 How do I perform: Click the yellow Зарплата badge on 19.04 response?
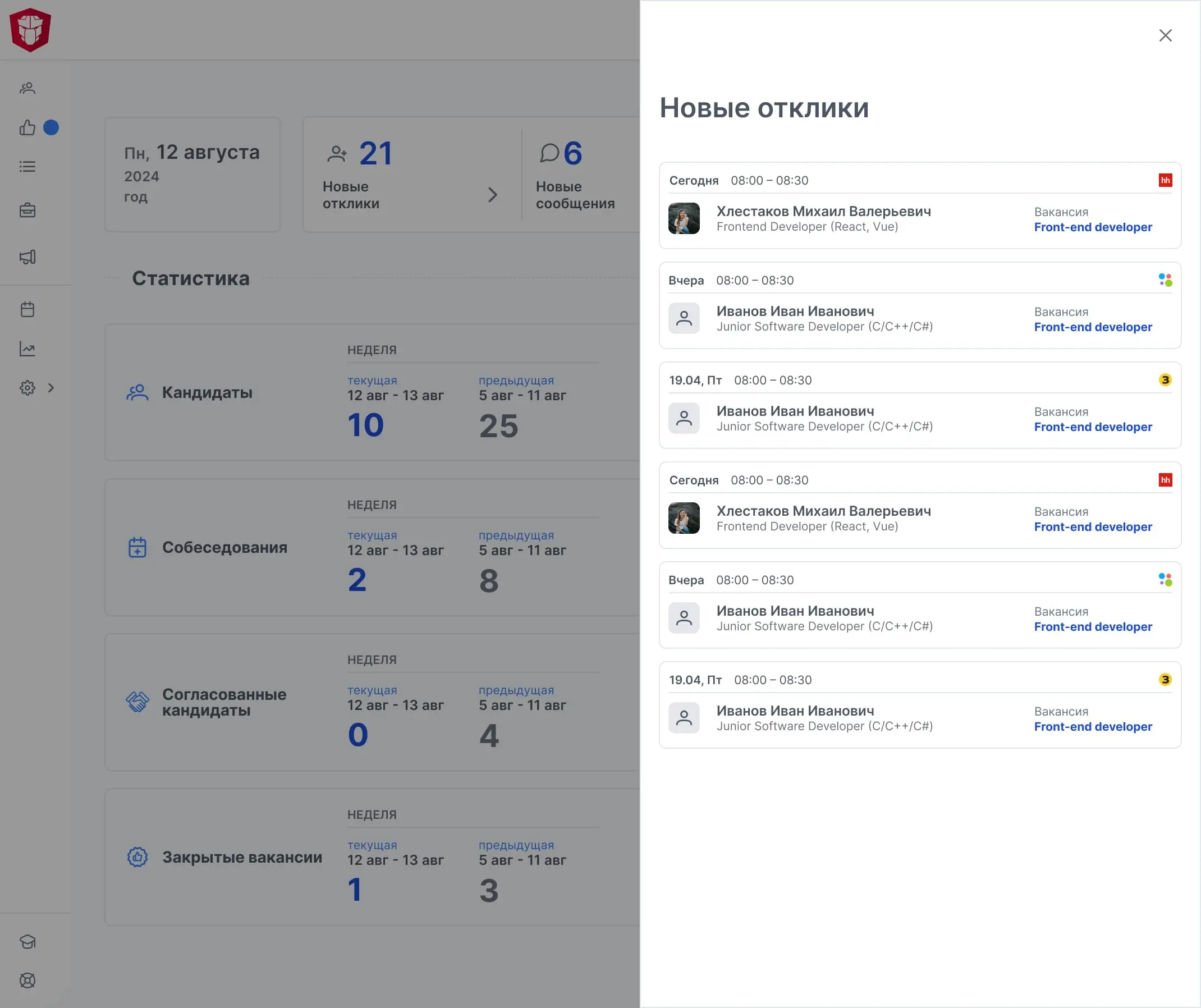(1165, 380)
